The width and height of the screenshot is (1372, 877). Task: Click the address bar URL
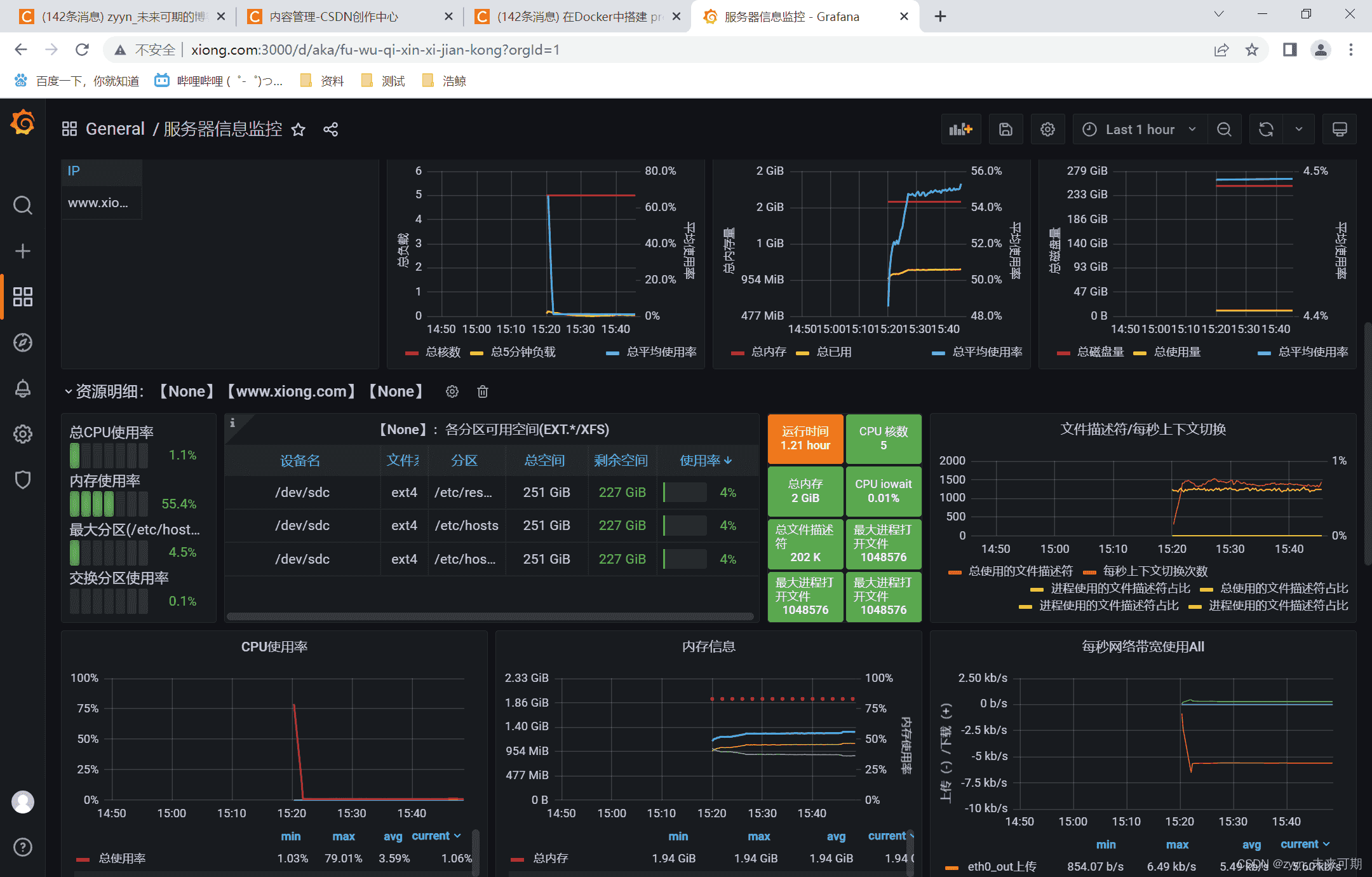(375, 50)
